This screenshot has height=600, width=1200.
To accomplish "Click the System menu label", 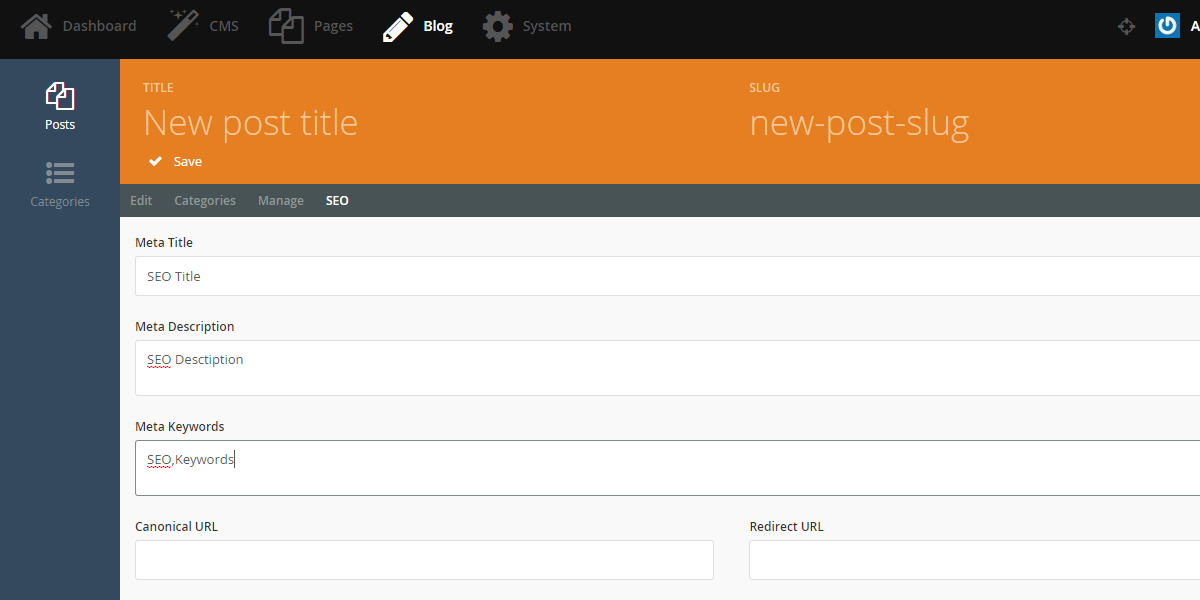I will pyautogui.click(x=547, y=26).
